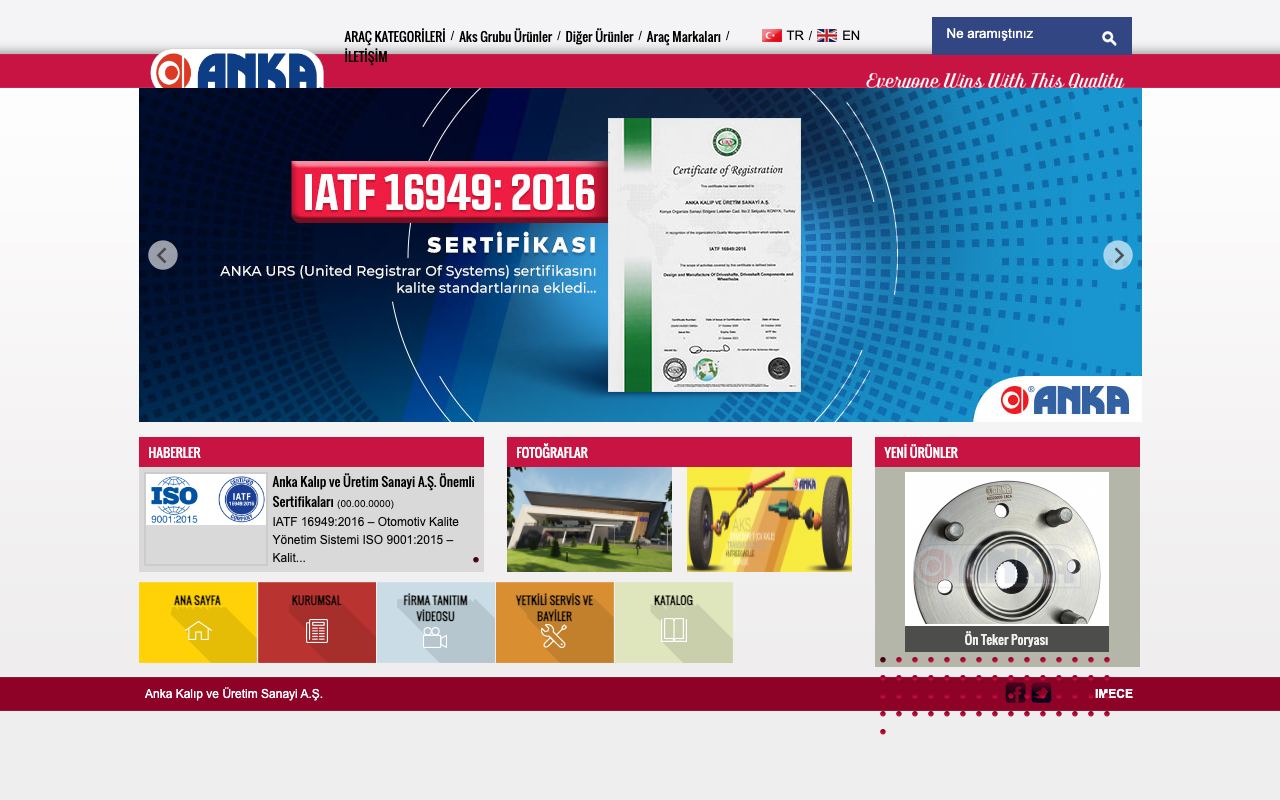Select the Turkish flag icon
This screenshot has height=800, width=1280.
[x=772, y=35]
